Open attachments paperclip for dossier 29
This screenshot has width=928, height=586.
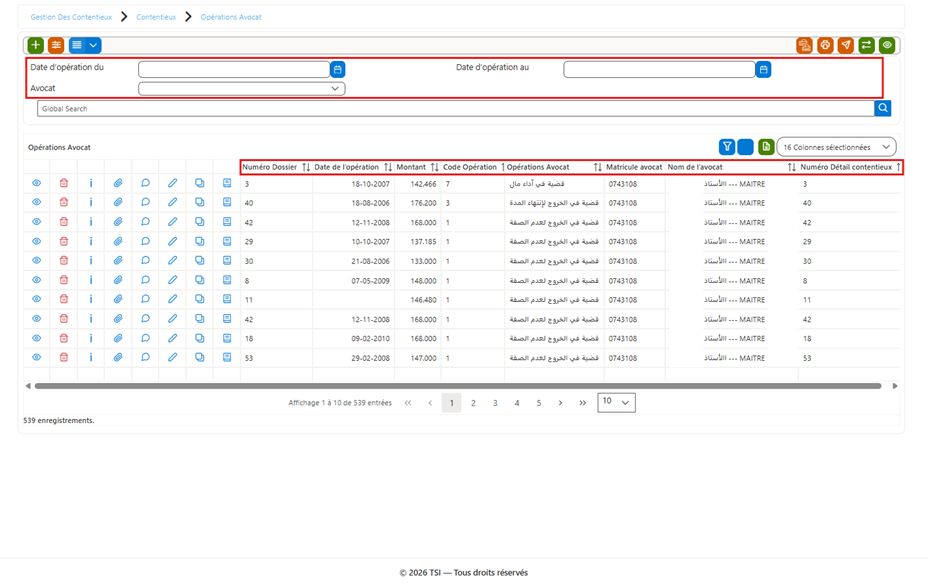click(118, 242)
